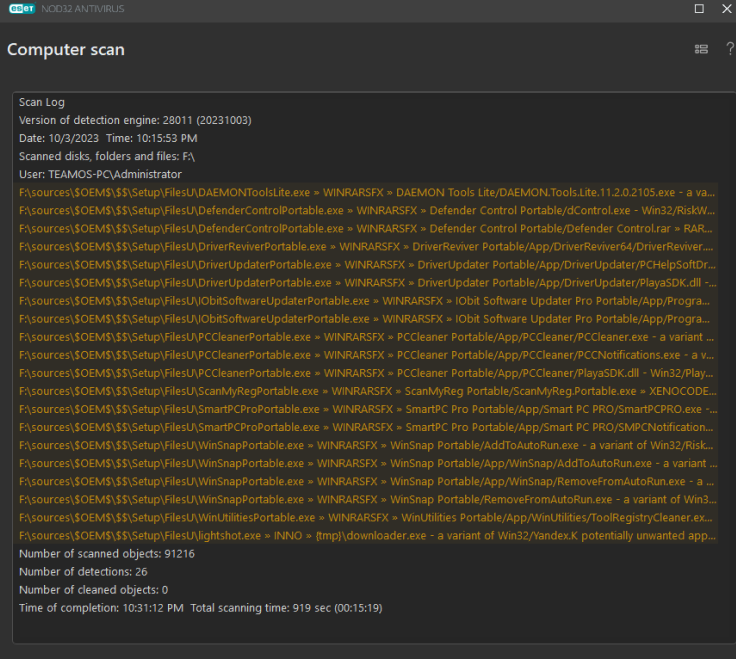Select WinSnap Portable/RemoveFromAutoRun.exe row

point(367,499)
